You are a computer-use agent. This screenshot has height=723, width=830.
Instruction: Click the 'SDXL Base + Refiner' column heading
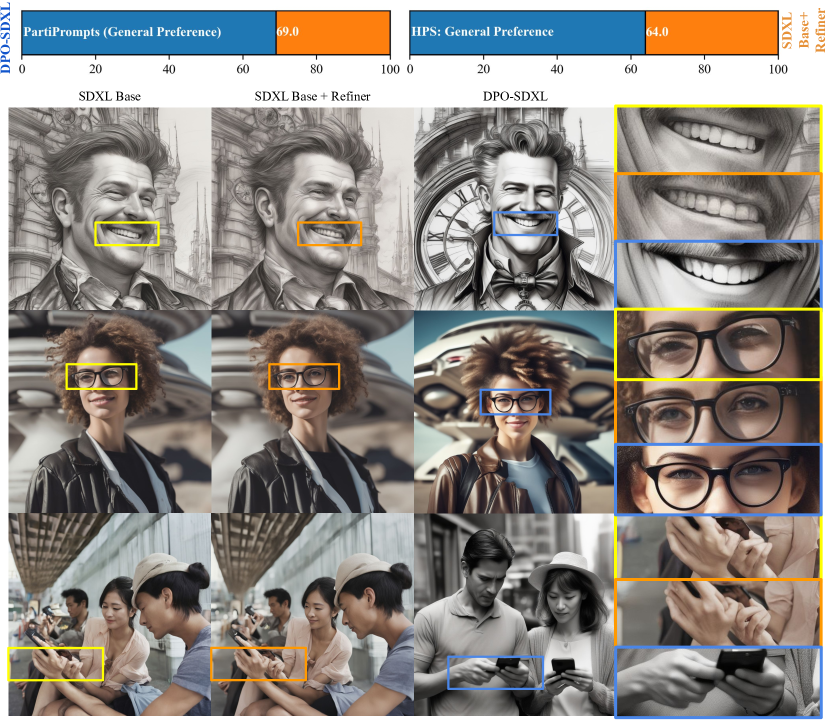click(312, 96)
